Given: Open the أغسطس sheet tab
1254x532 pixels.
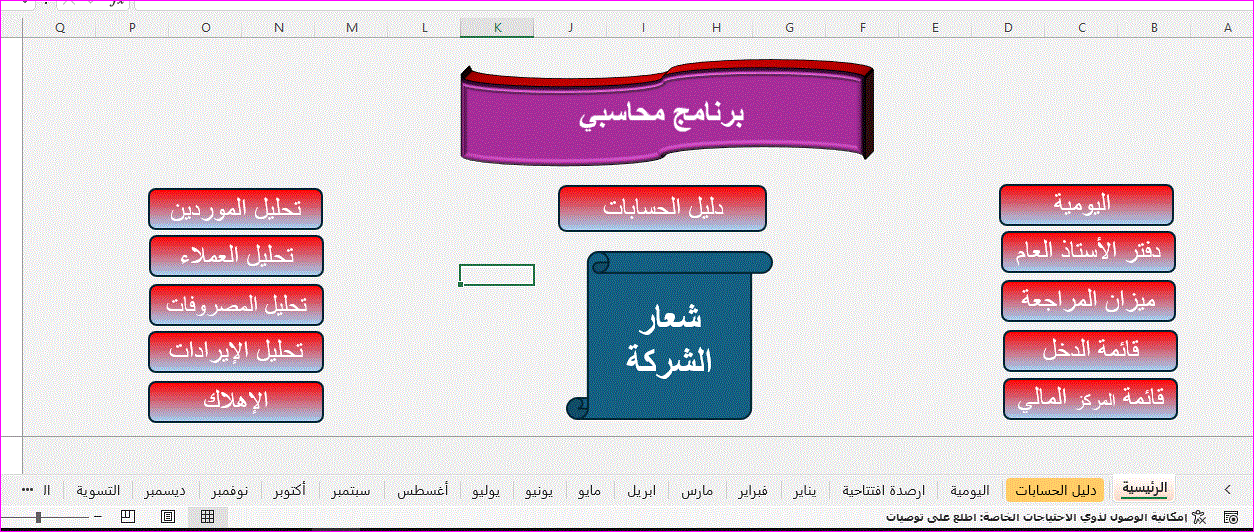Looking at the screenshot, I should click(x=422, y=490).
